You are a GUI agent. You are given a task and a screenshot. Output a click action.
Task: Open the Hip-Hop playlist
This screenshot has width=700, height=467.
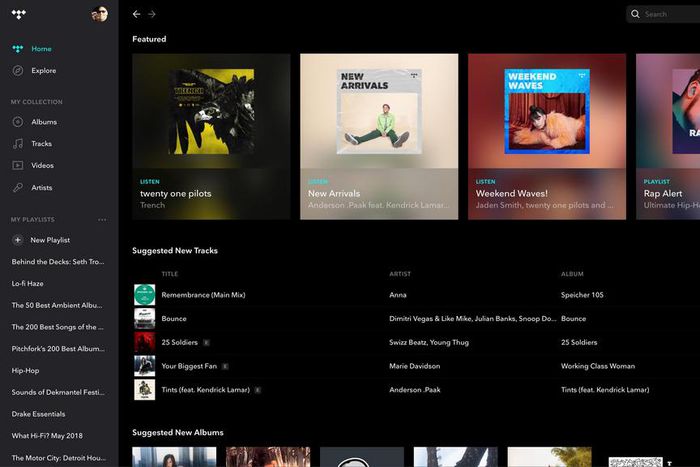click(x=25, y=371)
